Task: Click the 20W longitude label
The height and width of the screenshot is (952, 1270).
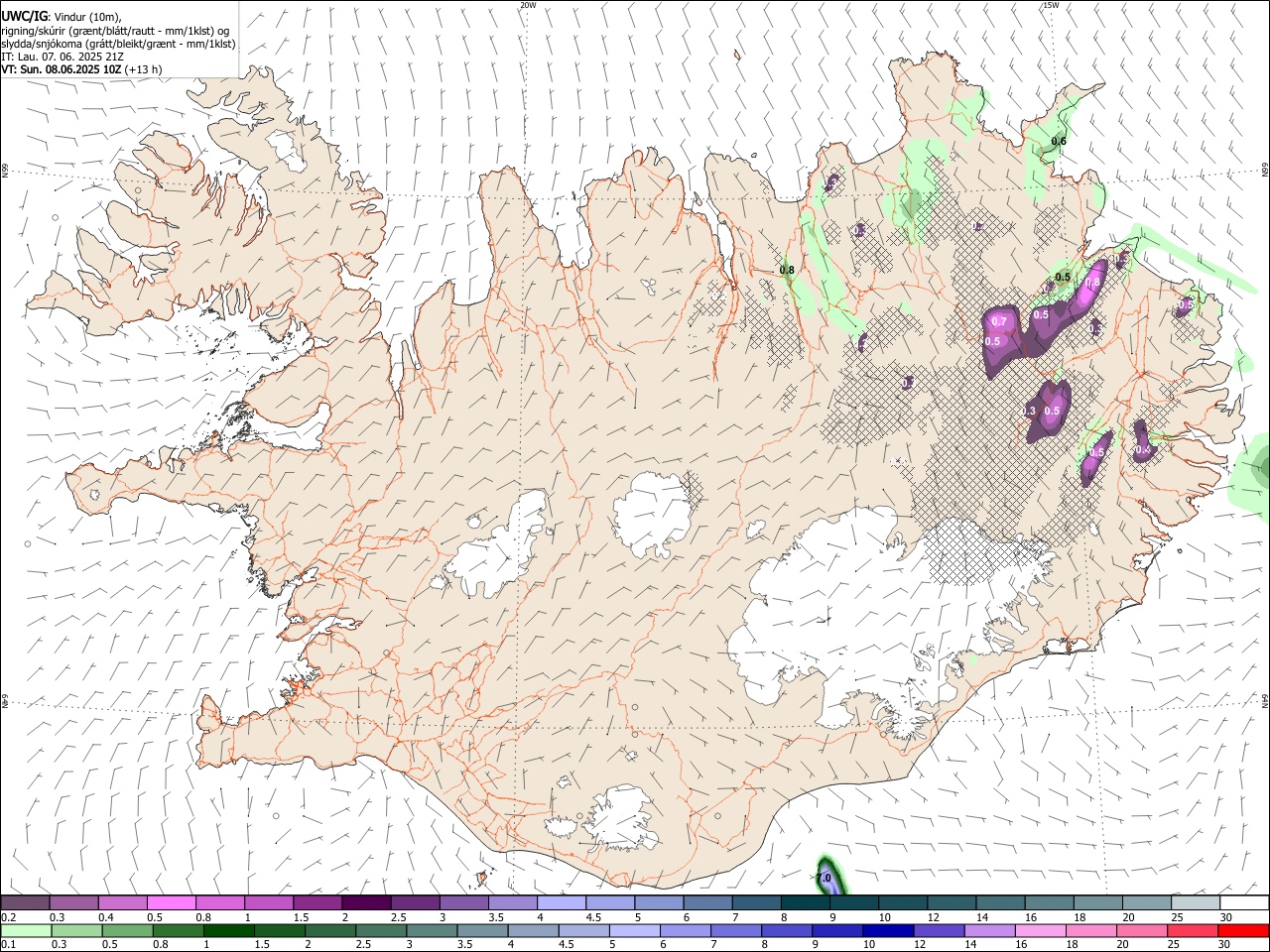Action: 528,5
